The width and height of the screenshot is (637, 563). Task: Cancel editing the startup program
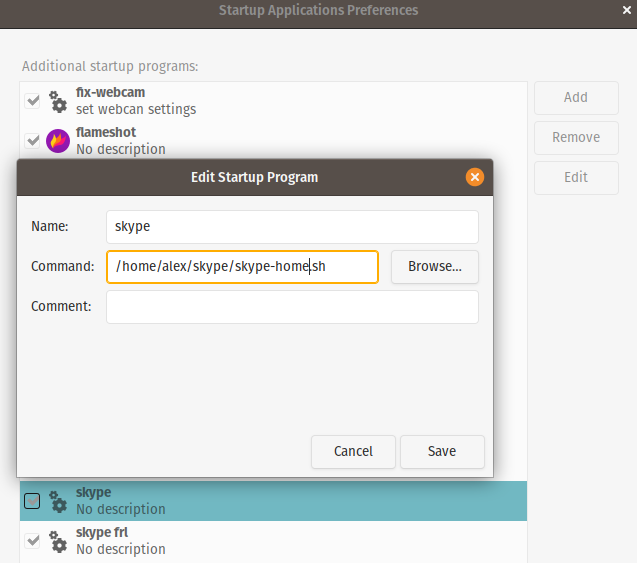(353, 452)
